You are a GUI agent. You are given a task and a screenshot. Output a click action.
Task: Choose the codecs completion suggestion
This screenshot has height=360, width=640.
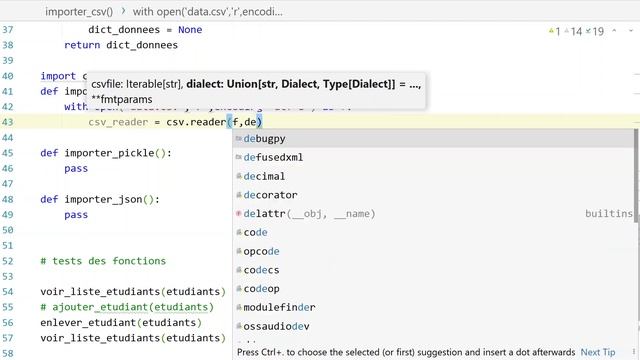pos(434,270)
